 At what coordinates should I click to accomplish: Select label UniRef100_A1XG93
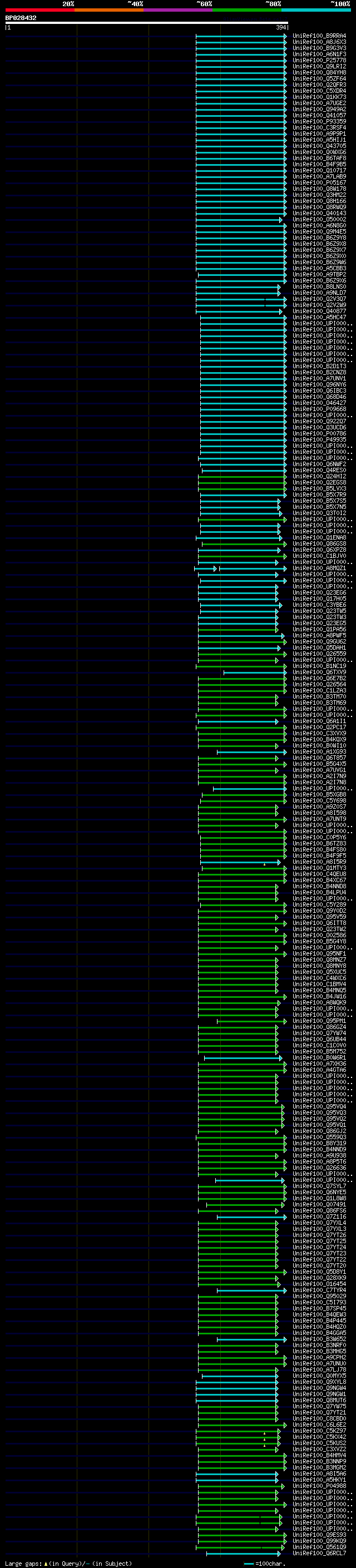pos(319,752)
